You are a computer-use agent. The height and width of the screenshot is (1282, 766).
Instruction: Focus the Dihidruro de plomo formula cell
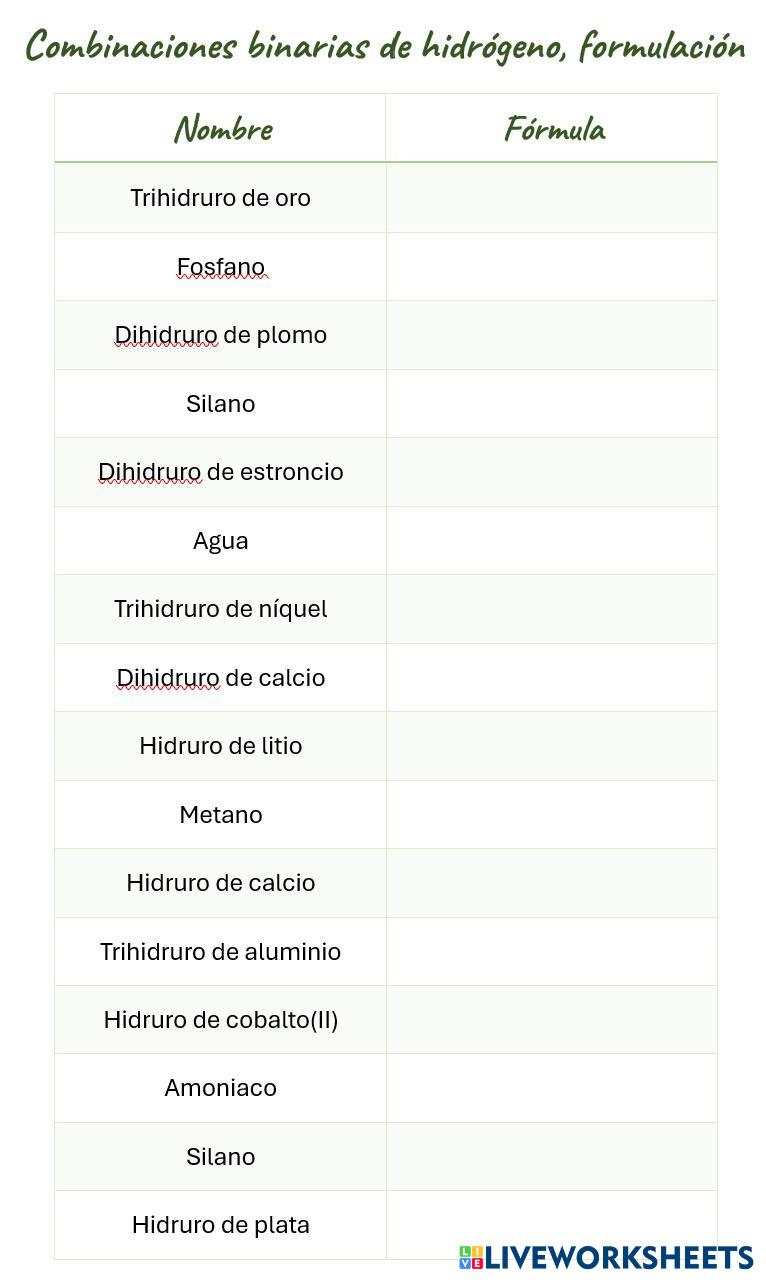point(552,335)
